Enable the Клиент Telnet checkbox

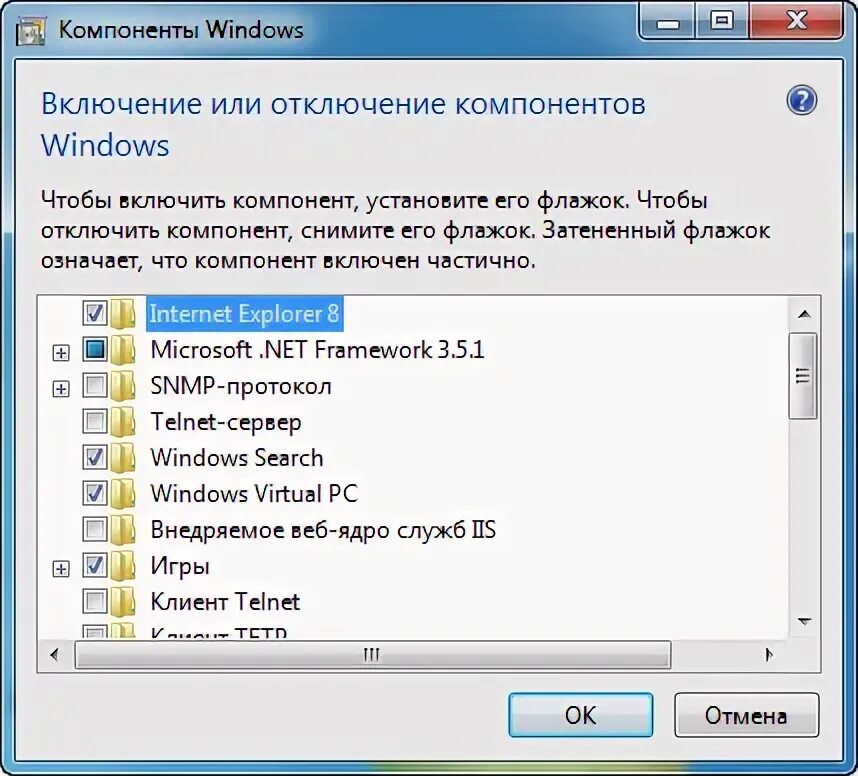coord(95,601)
